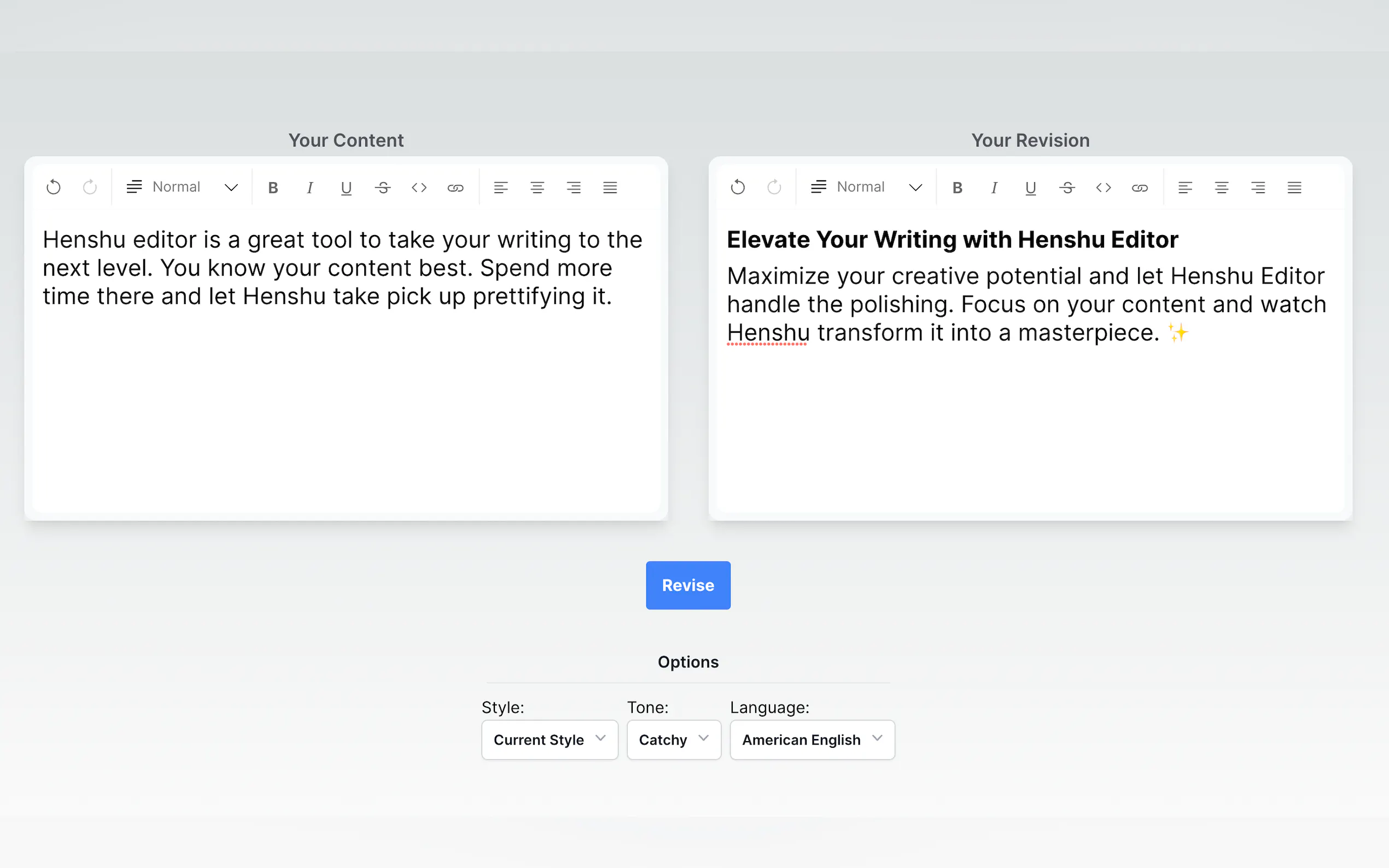
Task: Click undo in Your Revision editor
Action: tap(738, 187)
